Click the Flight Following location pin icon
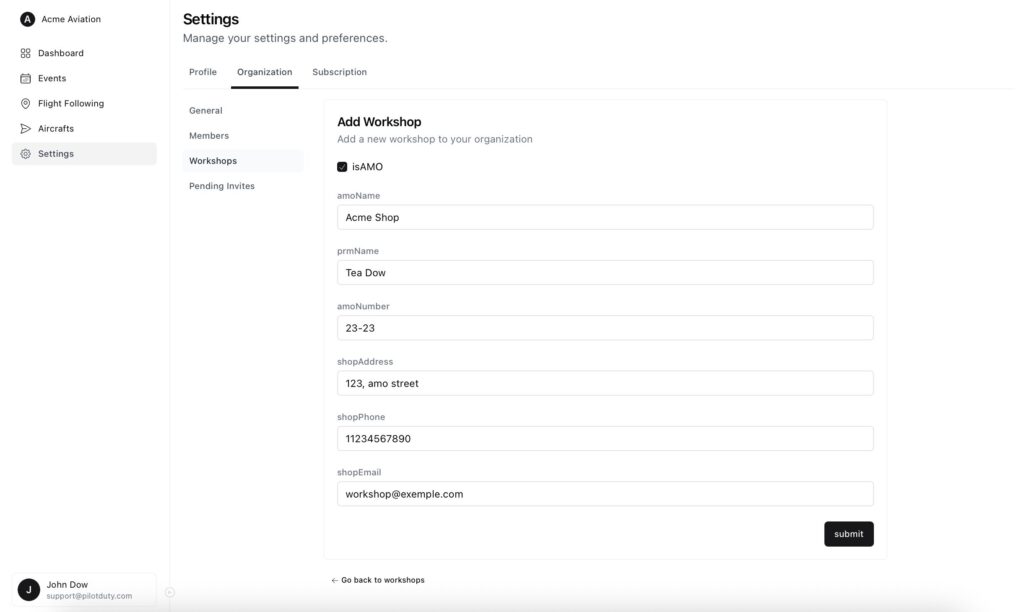Viewport: 1024px width, 612px height. click(26, 103)
